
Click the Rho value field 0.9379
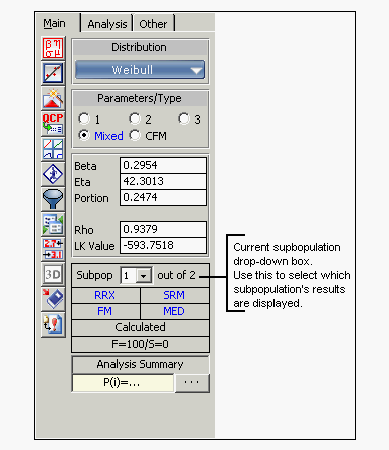pyautogui.click(x=163, y=229)
